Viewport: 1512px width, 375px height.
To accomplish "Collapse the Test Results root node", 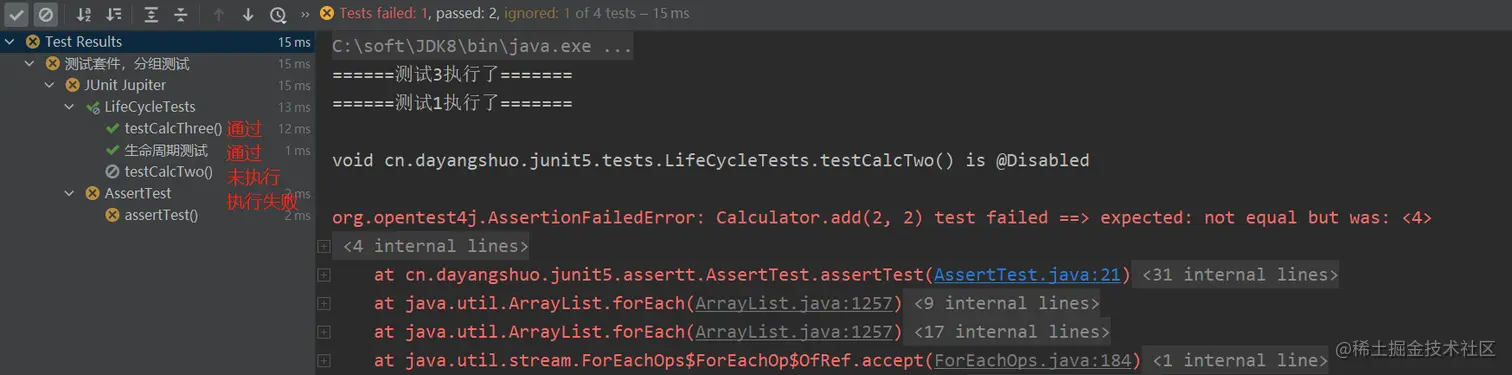I will [x=9, y=42].
